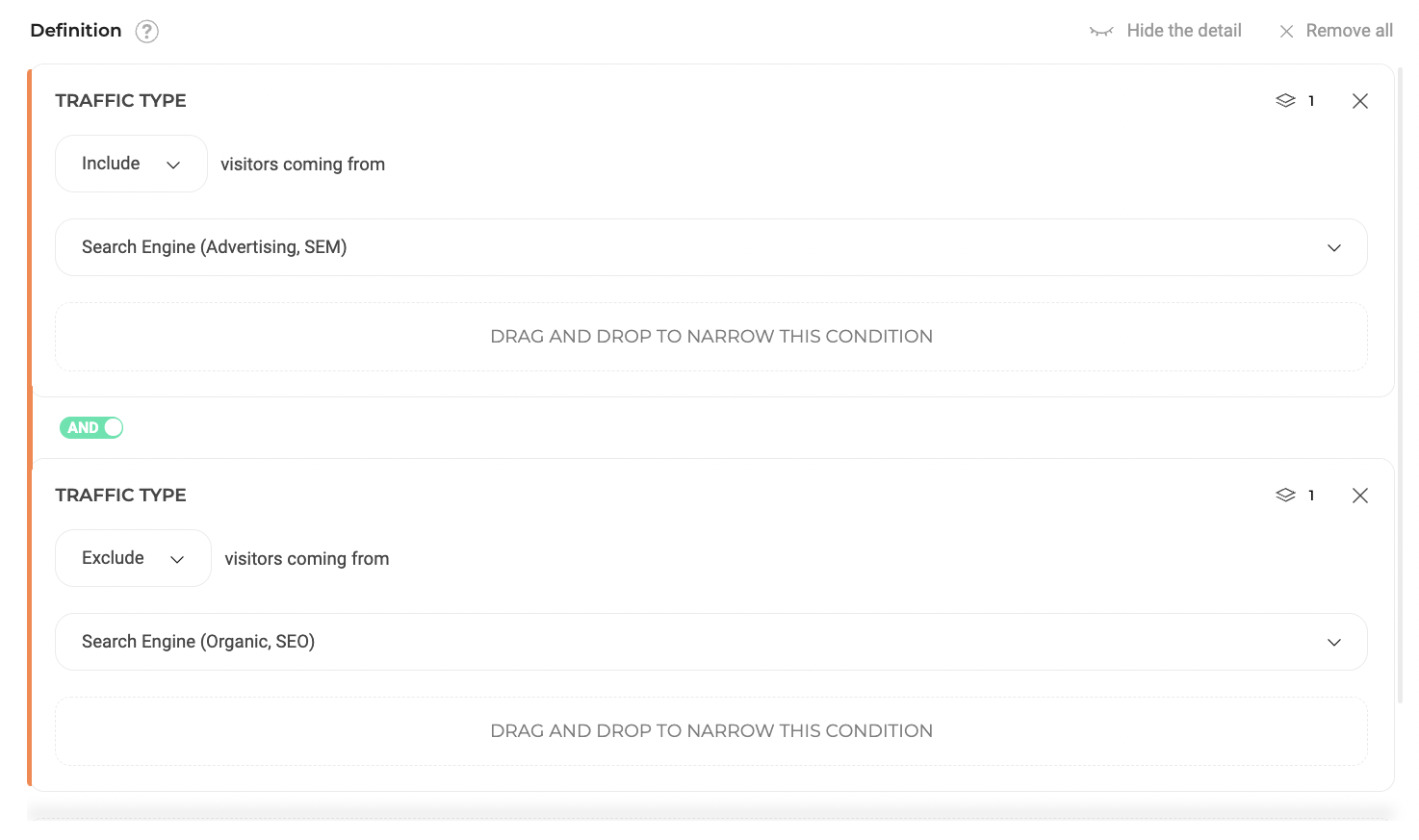This screenshot has width=1419, height=840.
Task: Open the Exclude dropdown
Action: pos(133,558)
